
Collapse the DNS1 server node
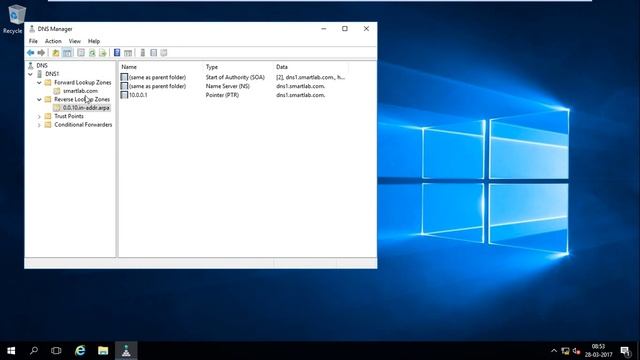[x=31, y=74]
